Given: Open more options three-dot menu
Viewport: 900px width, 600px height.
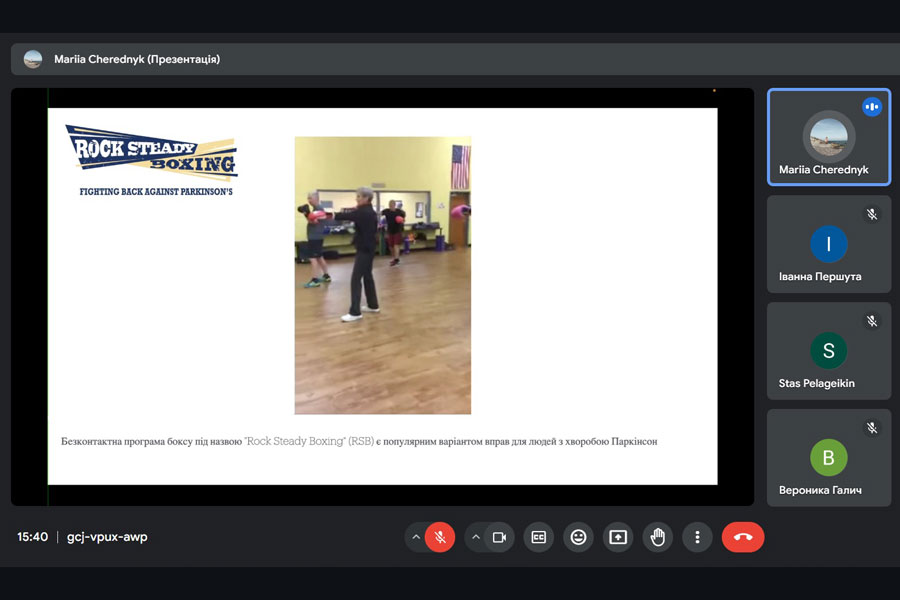Looking at the screenshot, I should pos(697,537).
